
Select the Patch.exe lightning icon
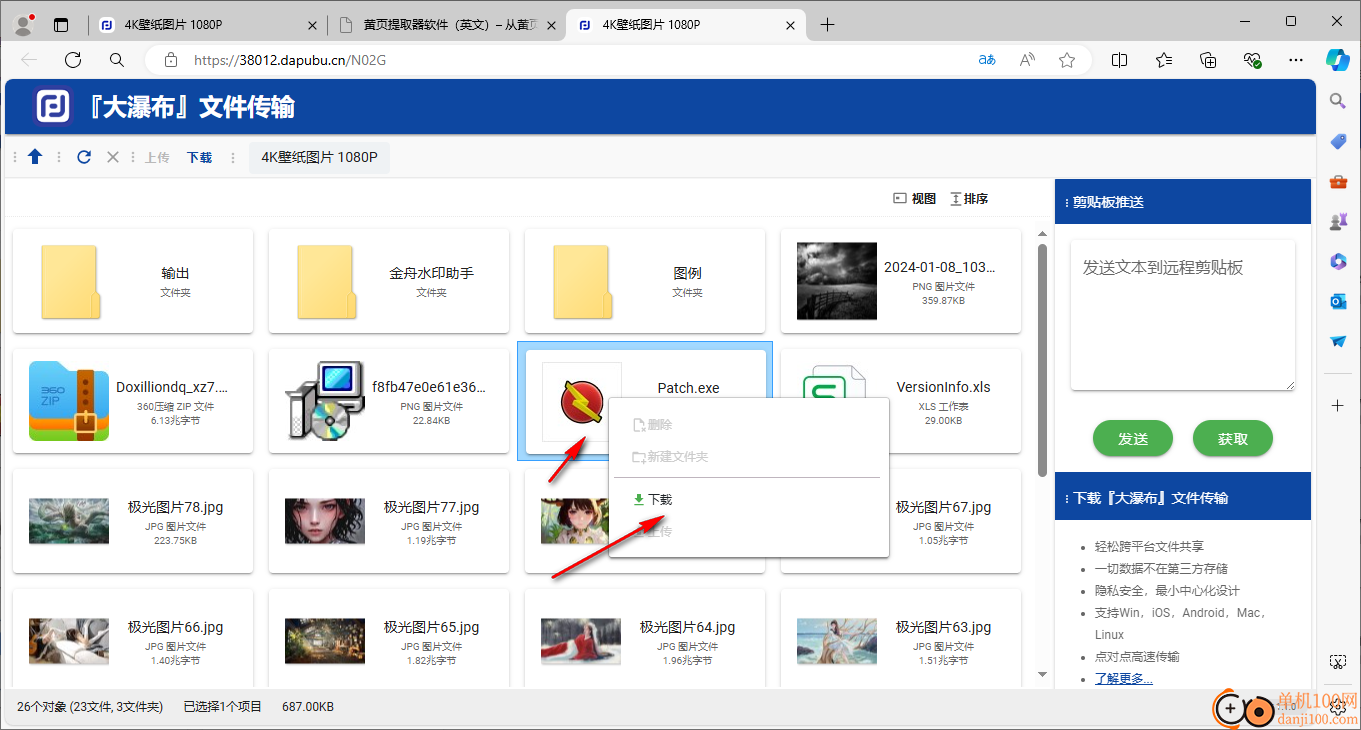click(582, 402)
